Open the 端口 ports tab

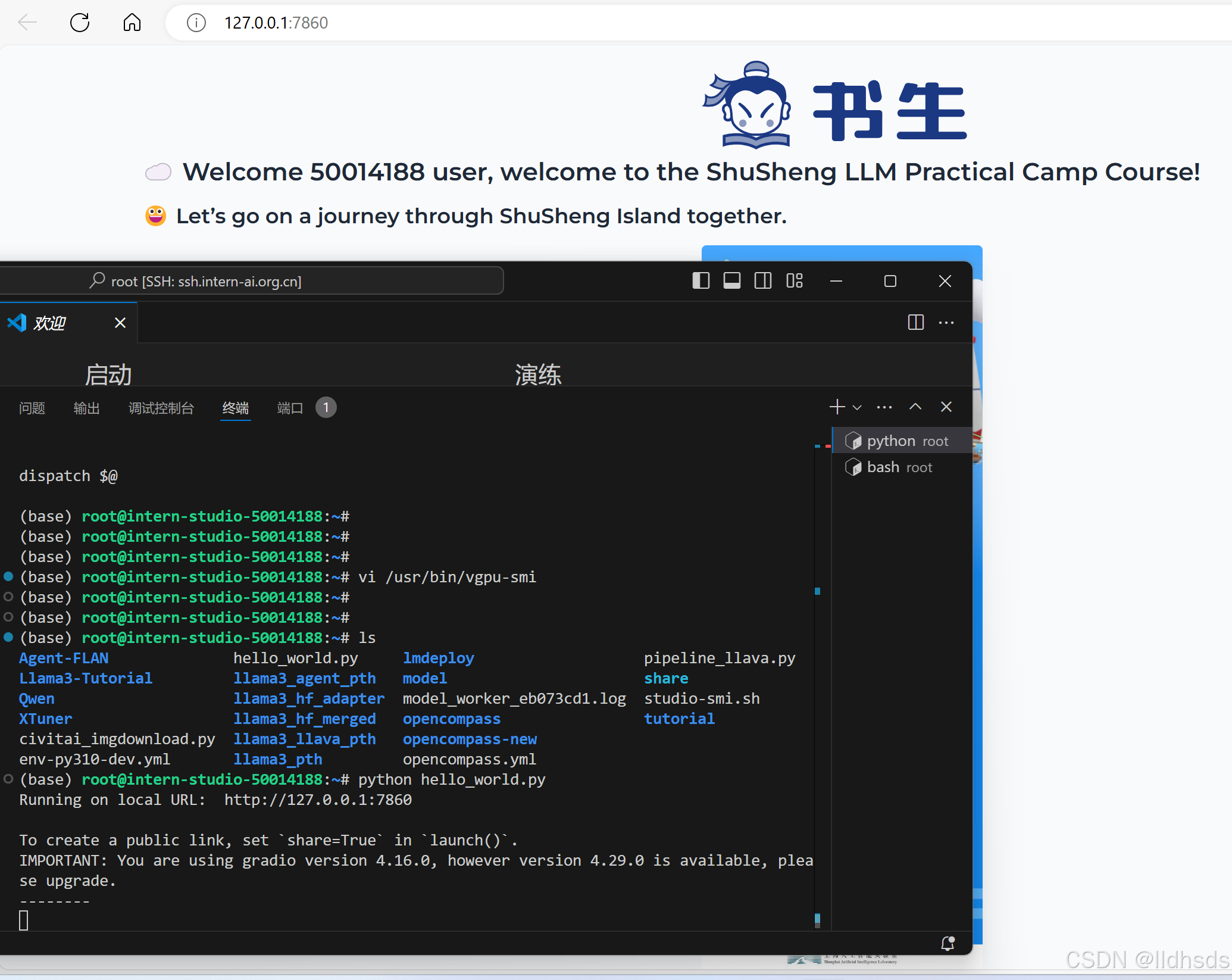[x=290, y=408]
